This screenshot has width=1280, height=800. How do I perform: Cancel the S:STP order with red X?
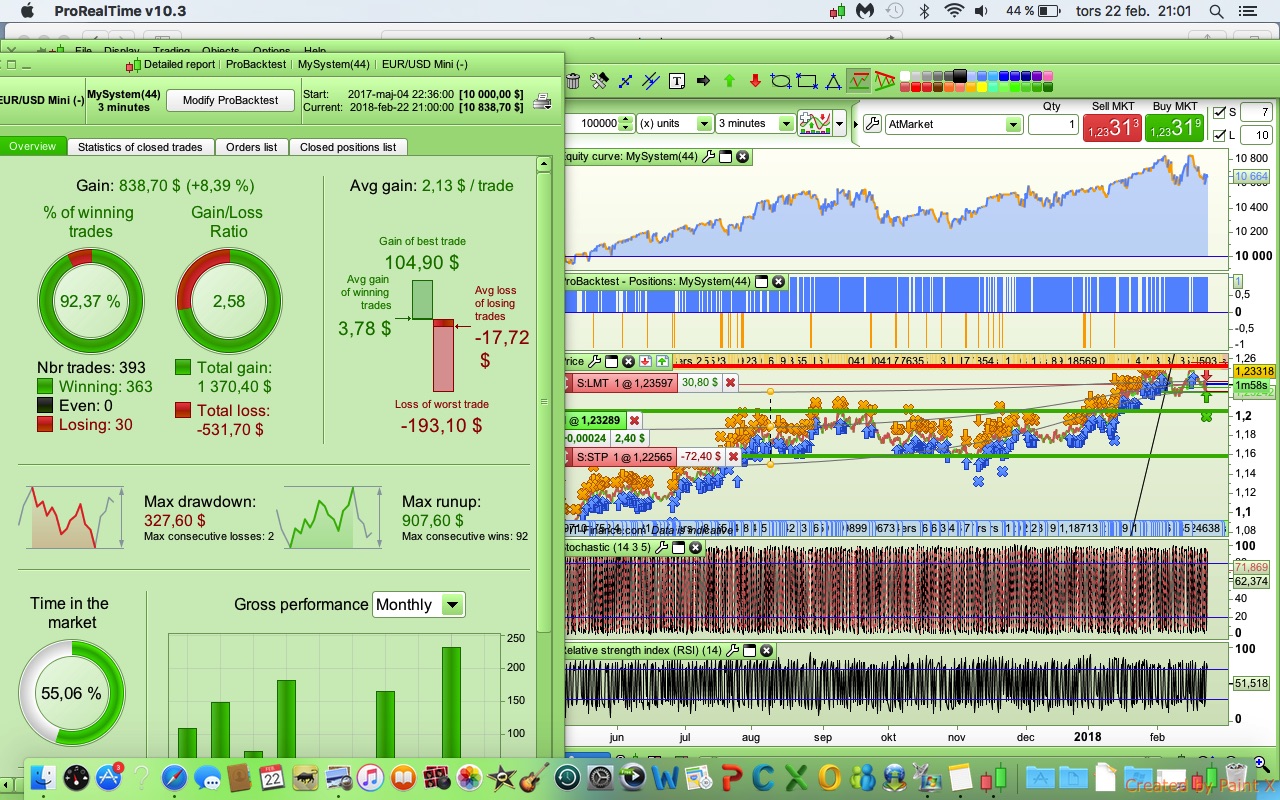coord(733,457)
